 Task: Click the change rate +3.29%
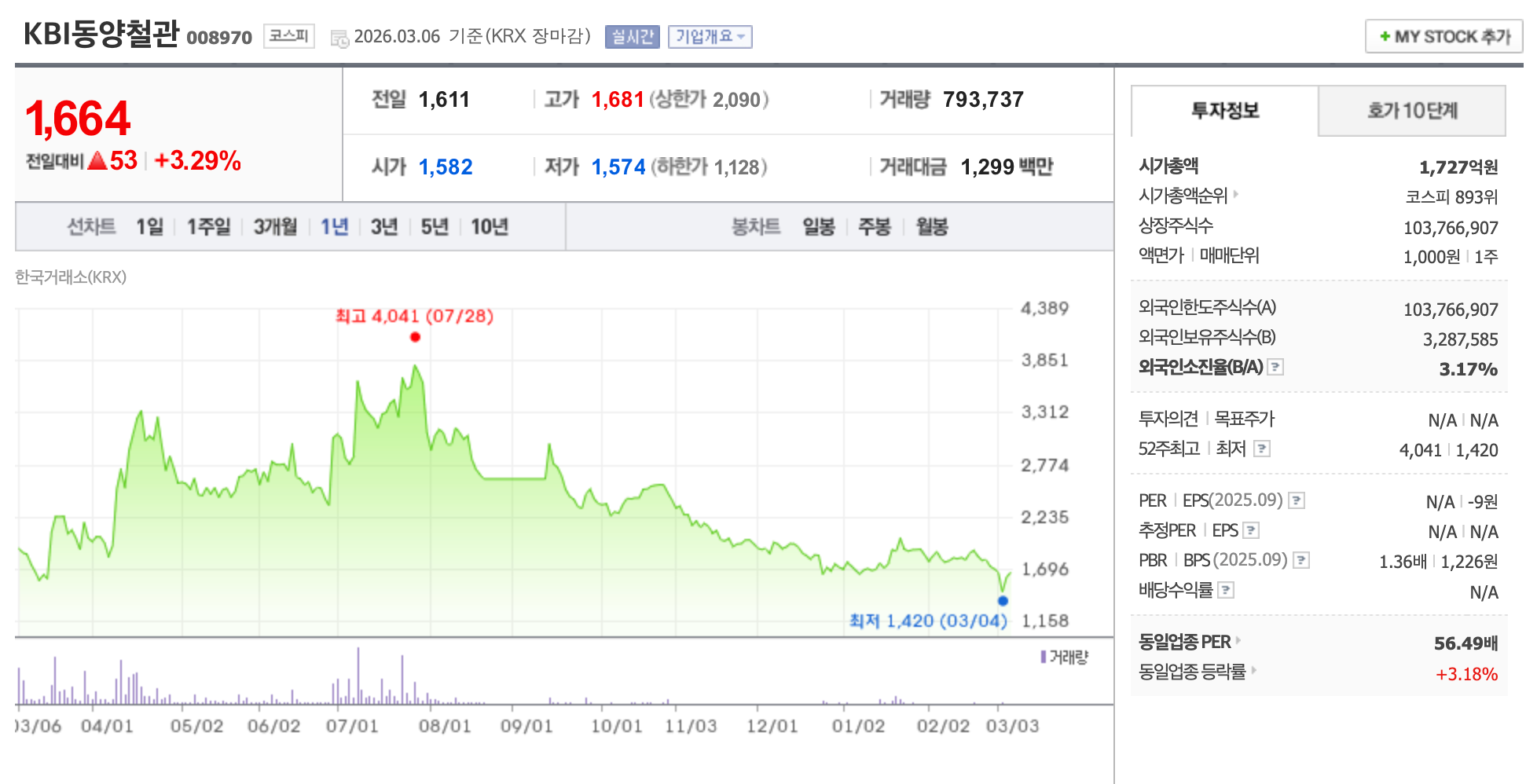197,161
